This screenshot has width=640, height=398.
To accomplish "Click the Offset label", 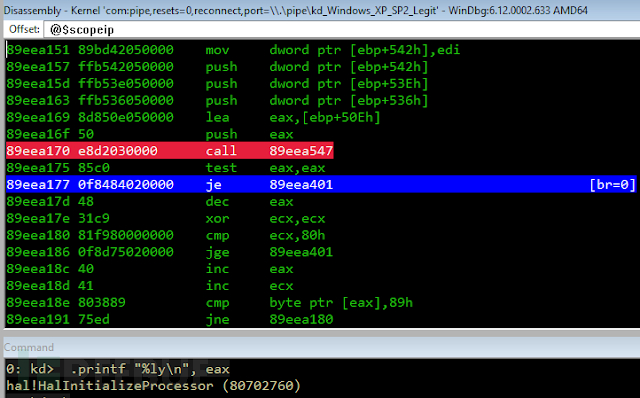I will pos(24,29).
